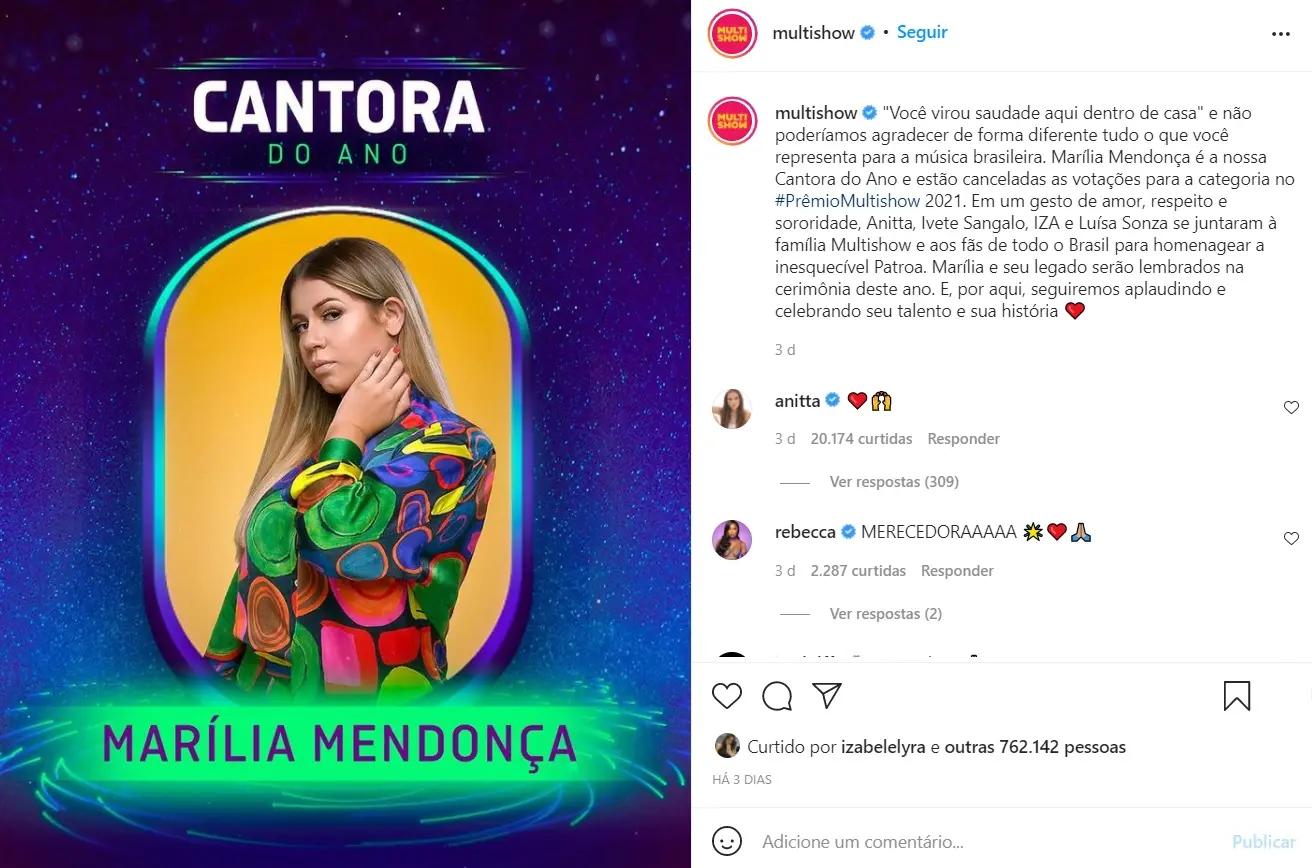This screenshot has width=1312, height=868.
Task: Open #PrêmioMultishow hashtag link
Action: click(x=847, y=201)
